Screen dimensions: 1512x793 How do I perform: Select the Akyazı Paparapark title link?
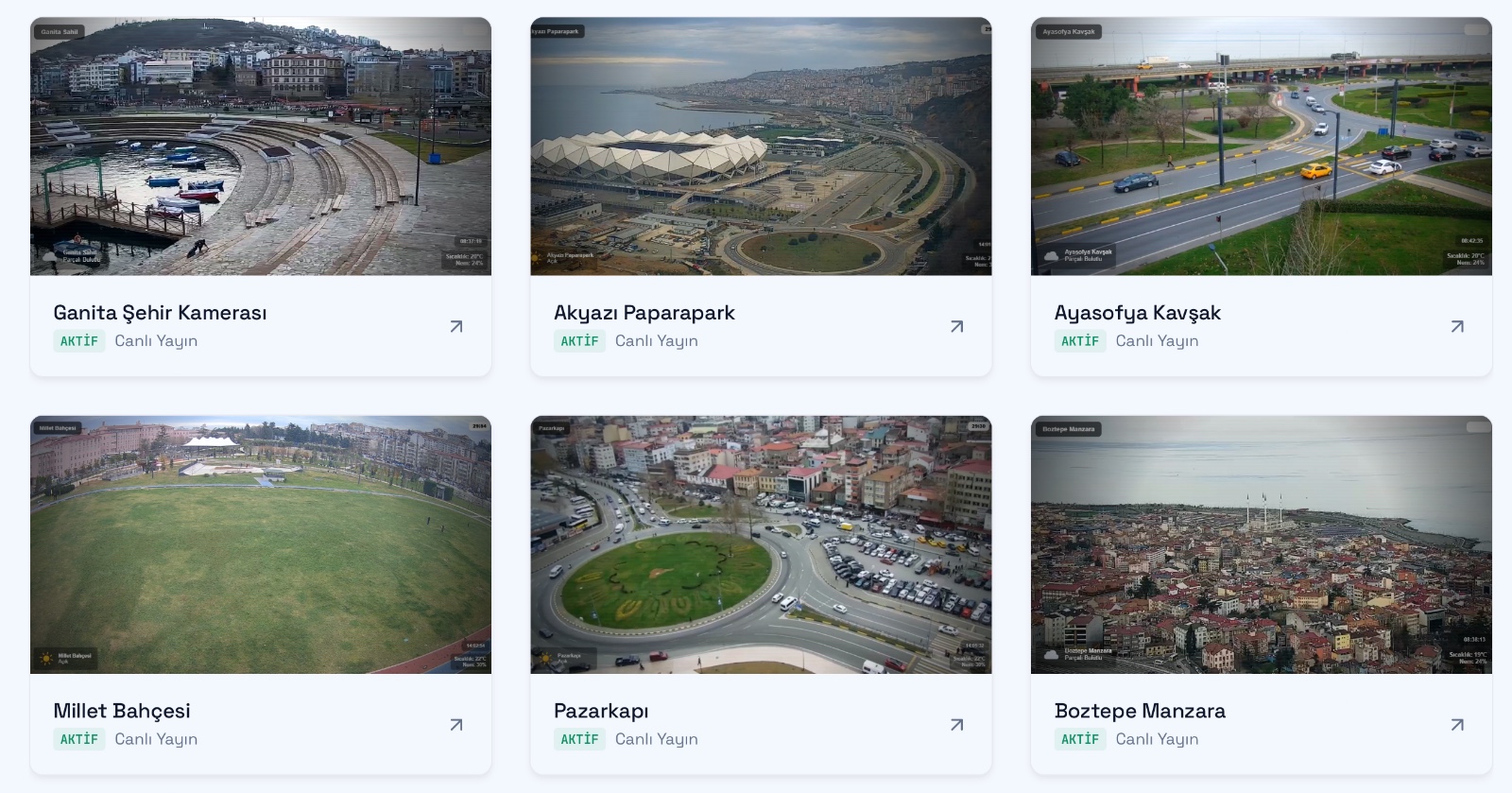644,313
